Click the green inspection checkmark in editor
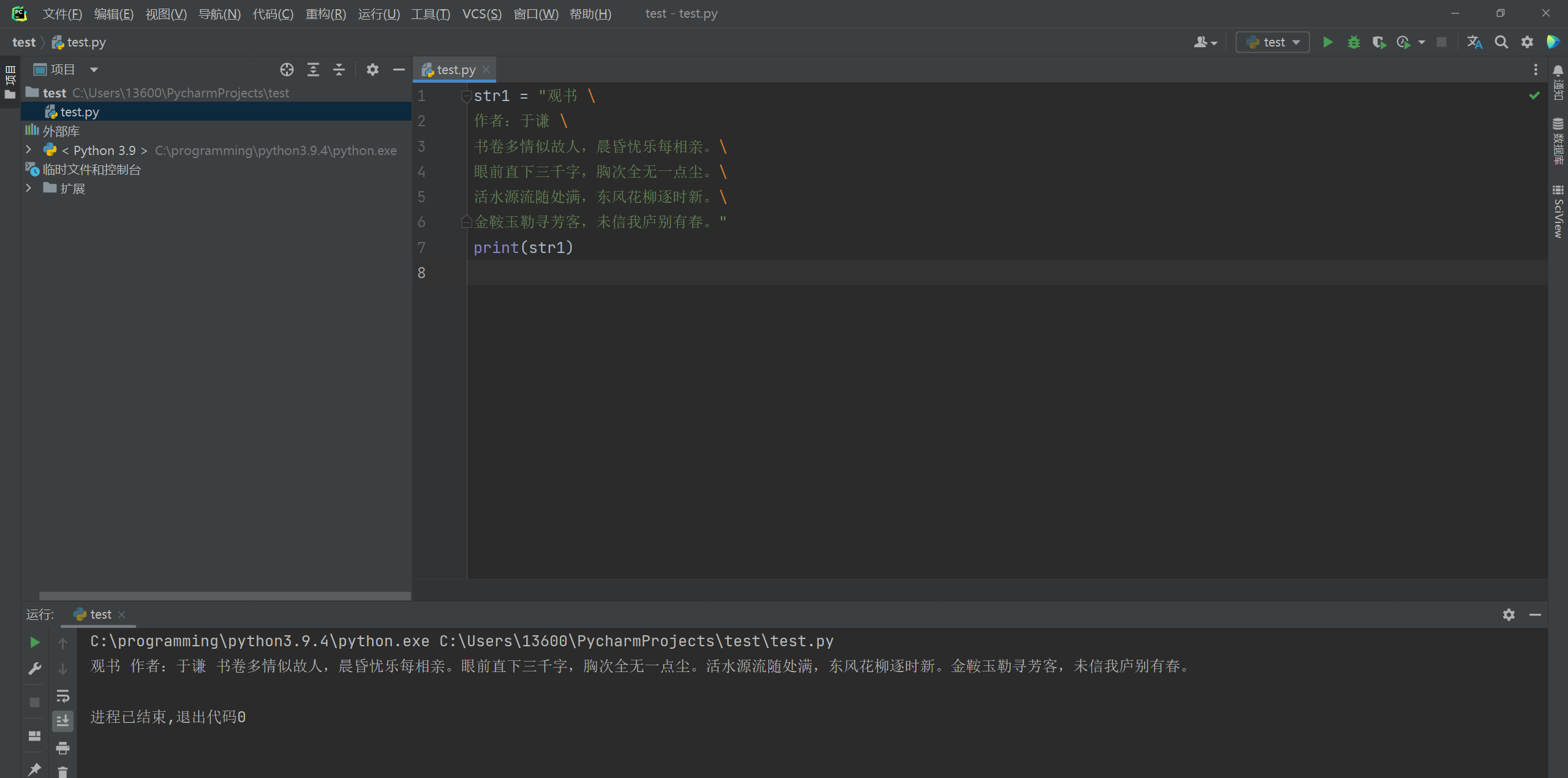Screen dimensions: 1568x778 point(1534,95)
